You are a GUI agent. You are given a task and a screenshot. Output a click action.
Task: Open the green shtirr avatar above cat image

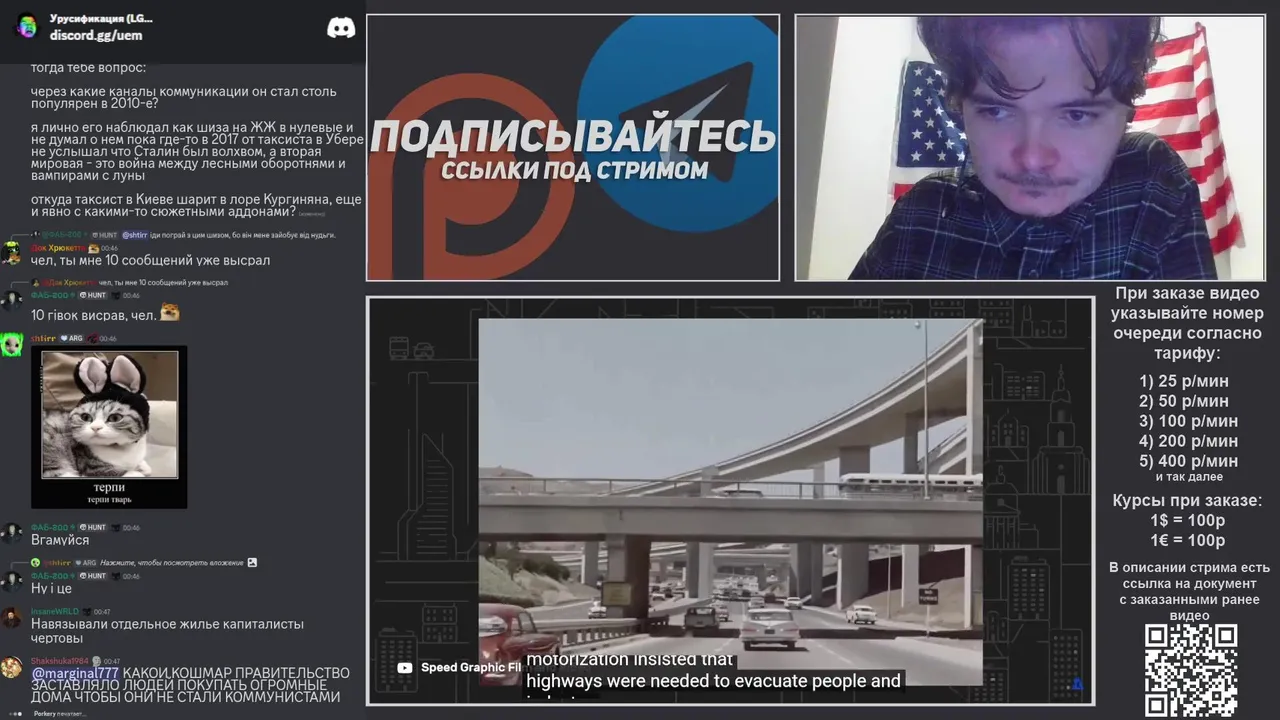[11, 344]
